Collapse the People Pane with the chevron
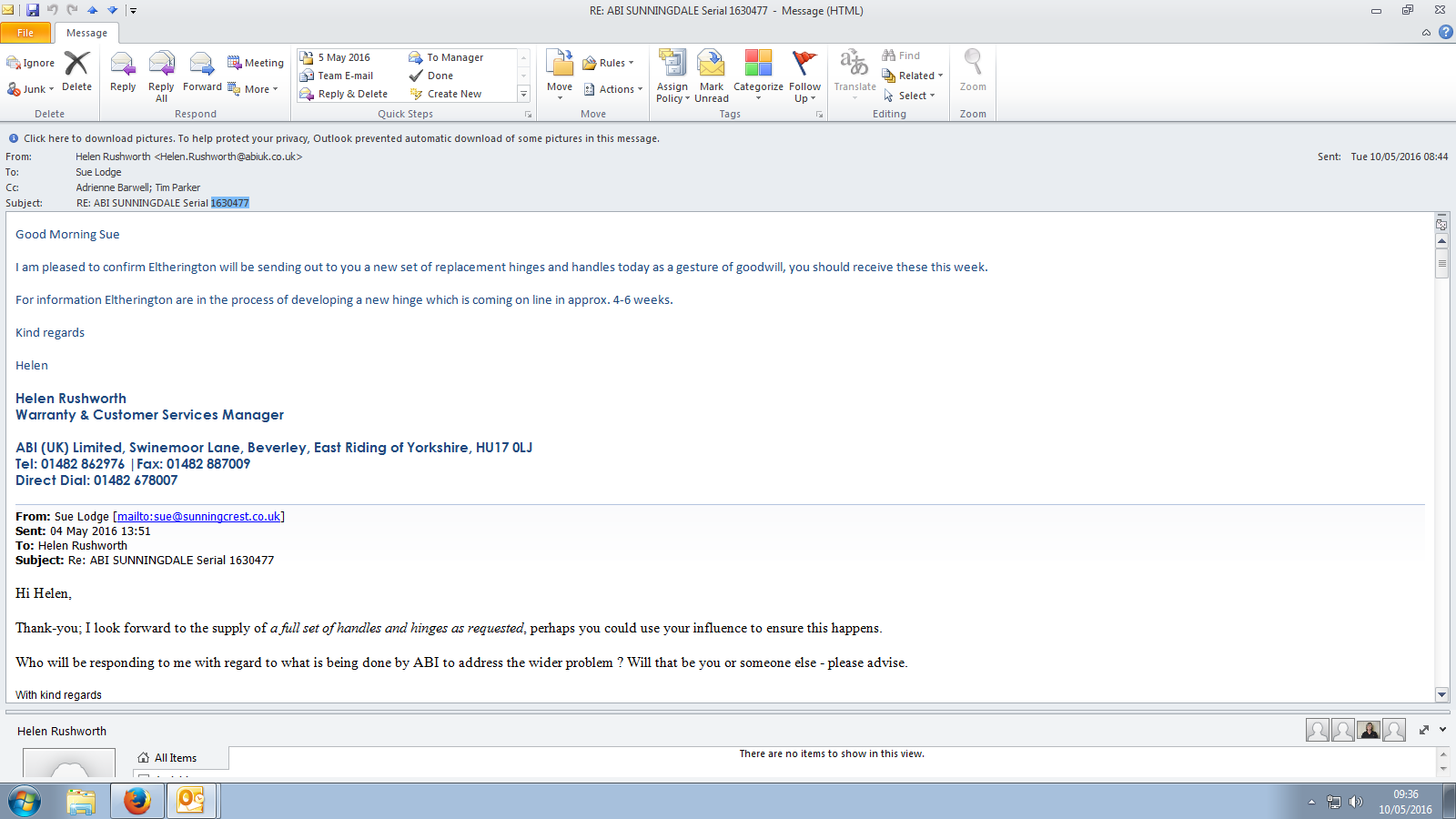The height and width of the screenshot is (819, 1456). click(1442, 730)
